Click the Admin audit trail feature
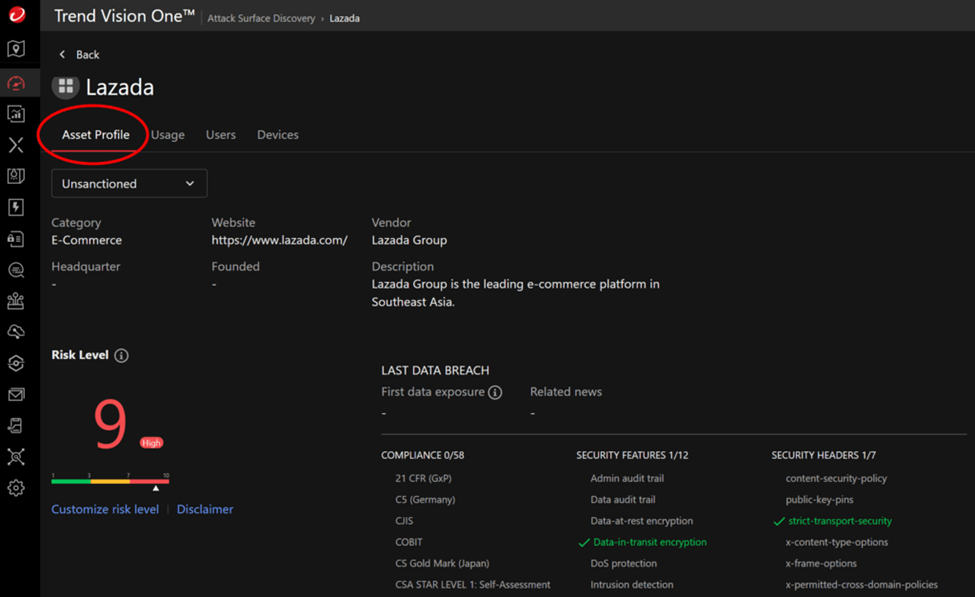The image size is (975, 597). (x=627, y=479)
